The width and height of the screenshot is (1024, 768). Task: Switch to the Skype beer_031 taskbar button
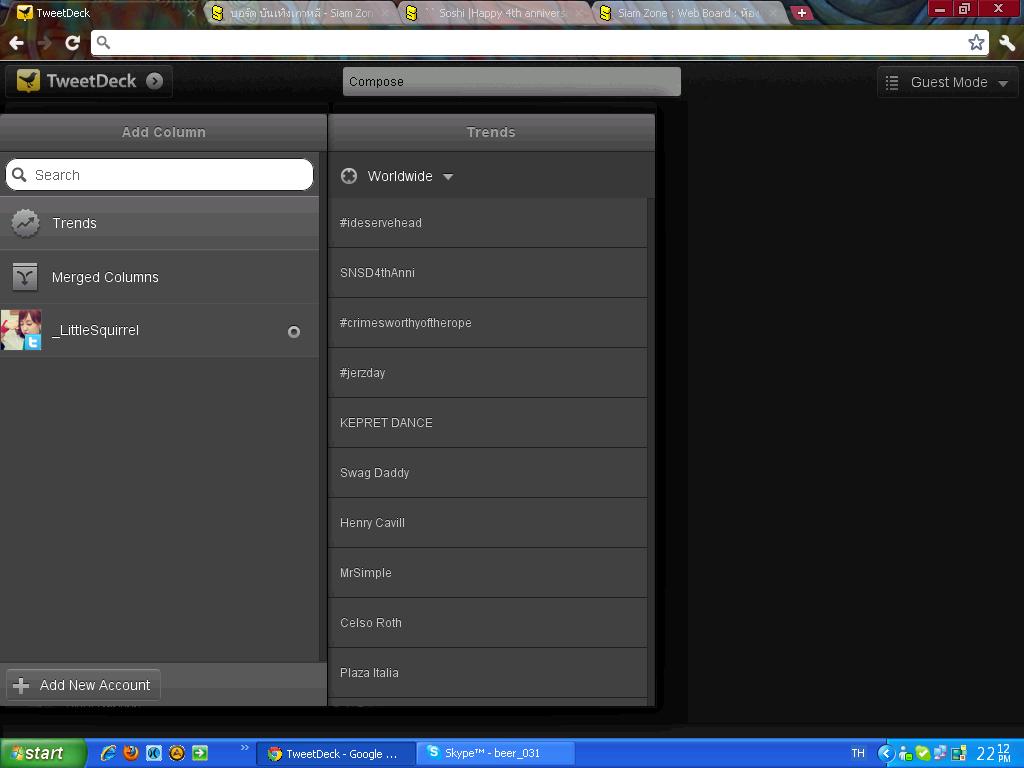(496, 754)
